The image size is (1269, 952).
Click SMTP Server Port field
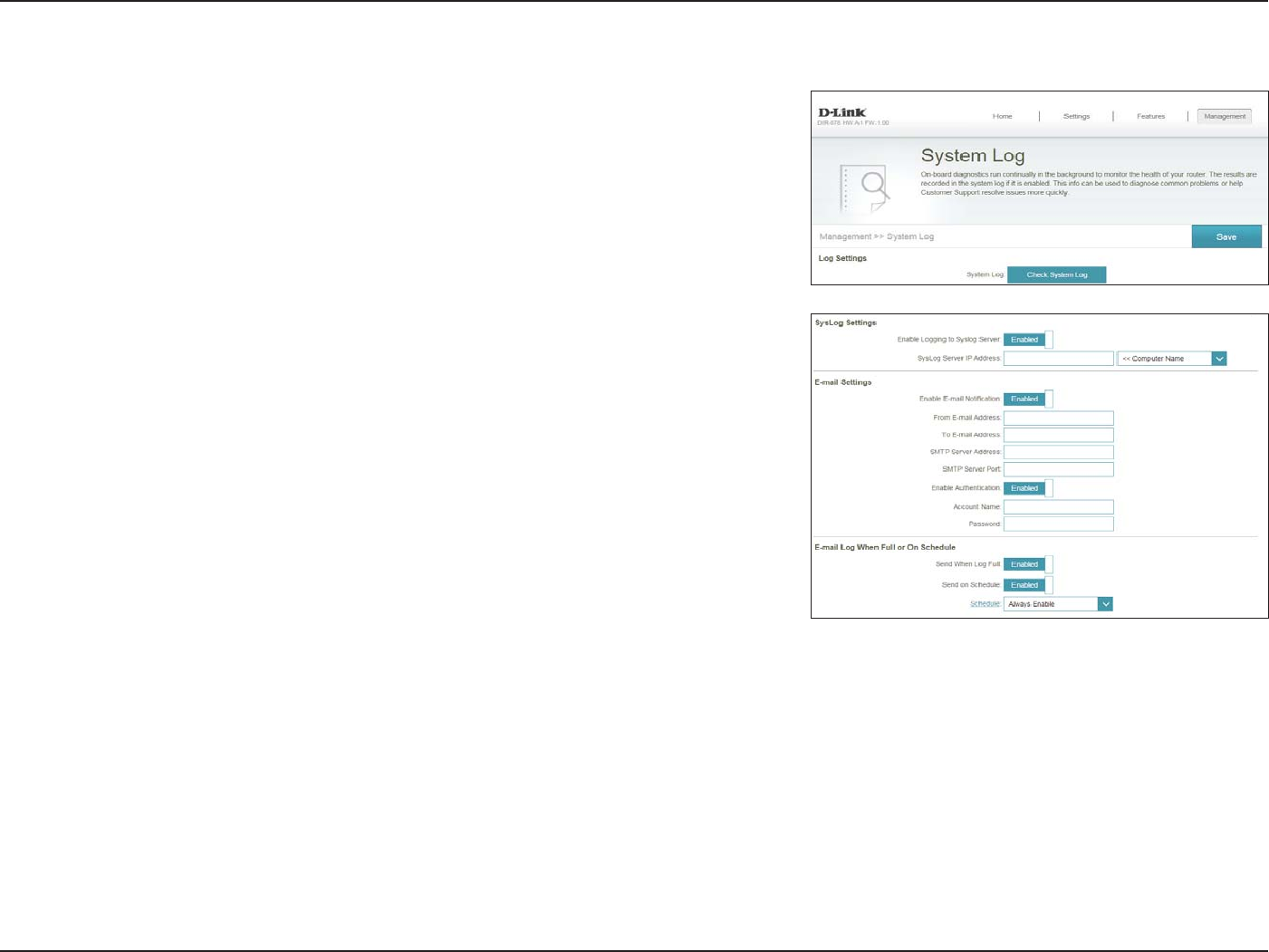[x=1058, y=469]
